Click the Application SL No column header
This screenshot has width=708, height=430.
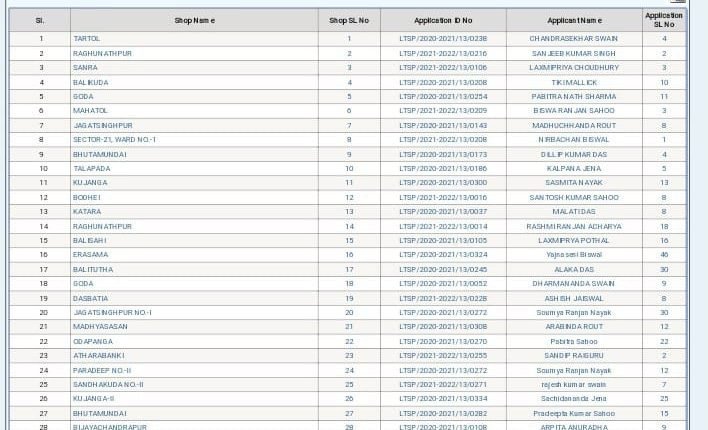pos(664,20)
